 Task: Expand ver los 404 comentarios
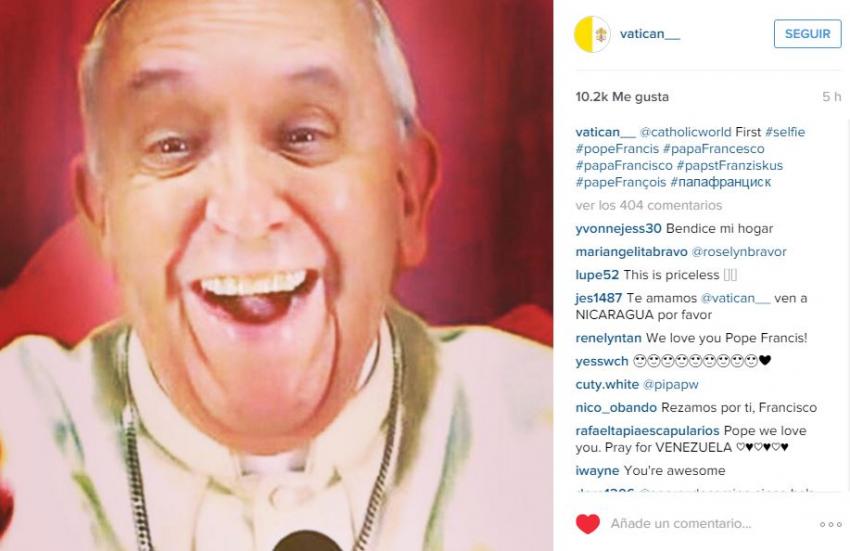[x=648, y=206]
